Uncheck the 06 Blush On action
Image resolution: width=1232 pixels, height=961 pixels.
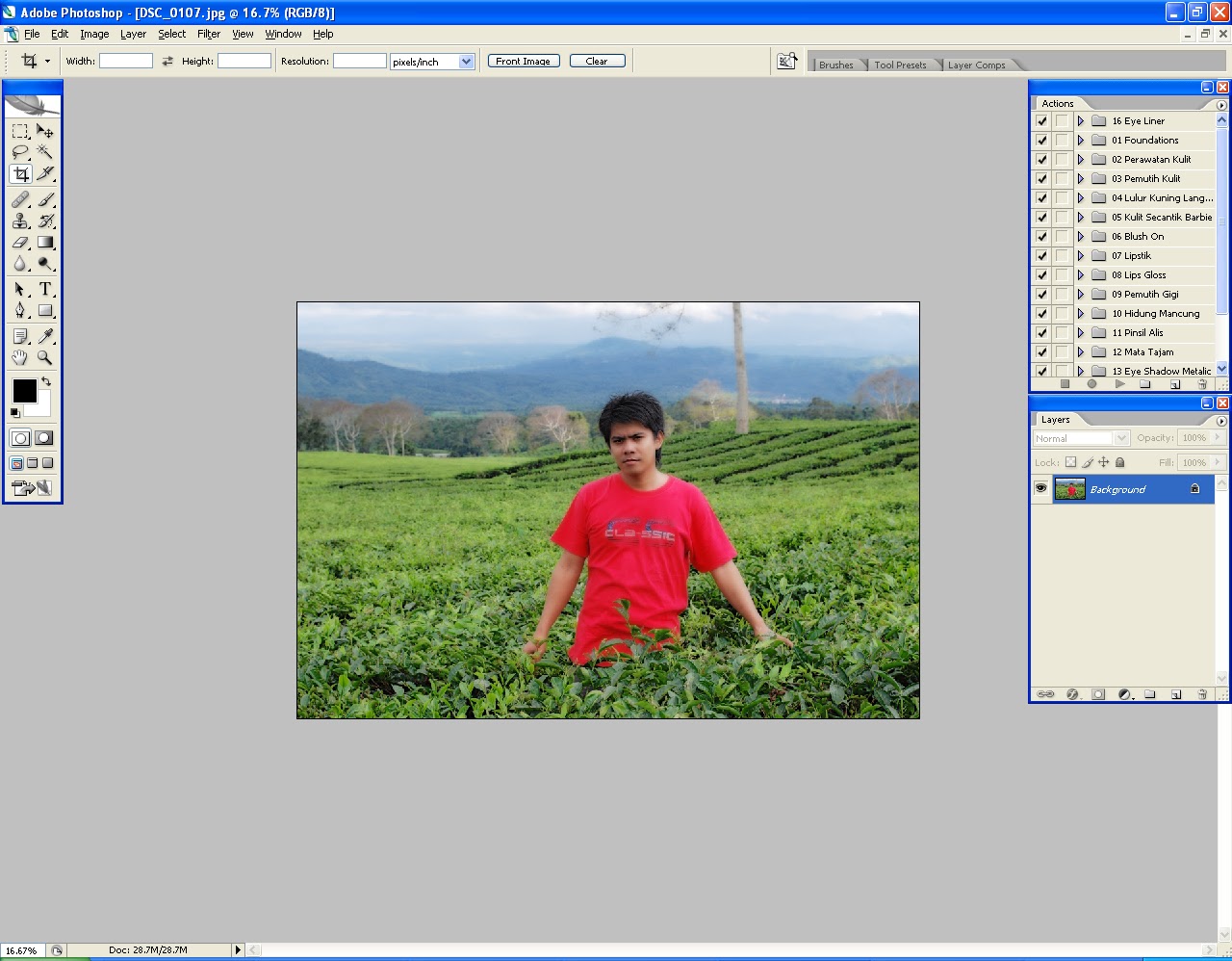pos(1040,236)
